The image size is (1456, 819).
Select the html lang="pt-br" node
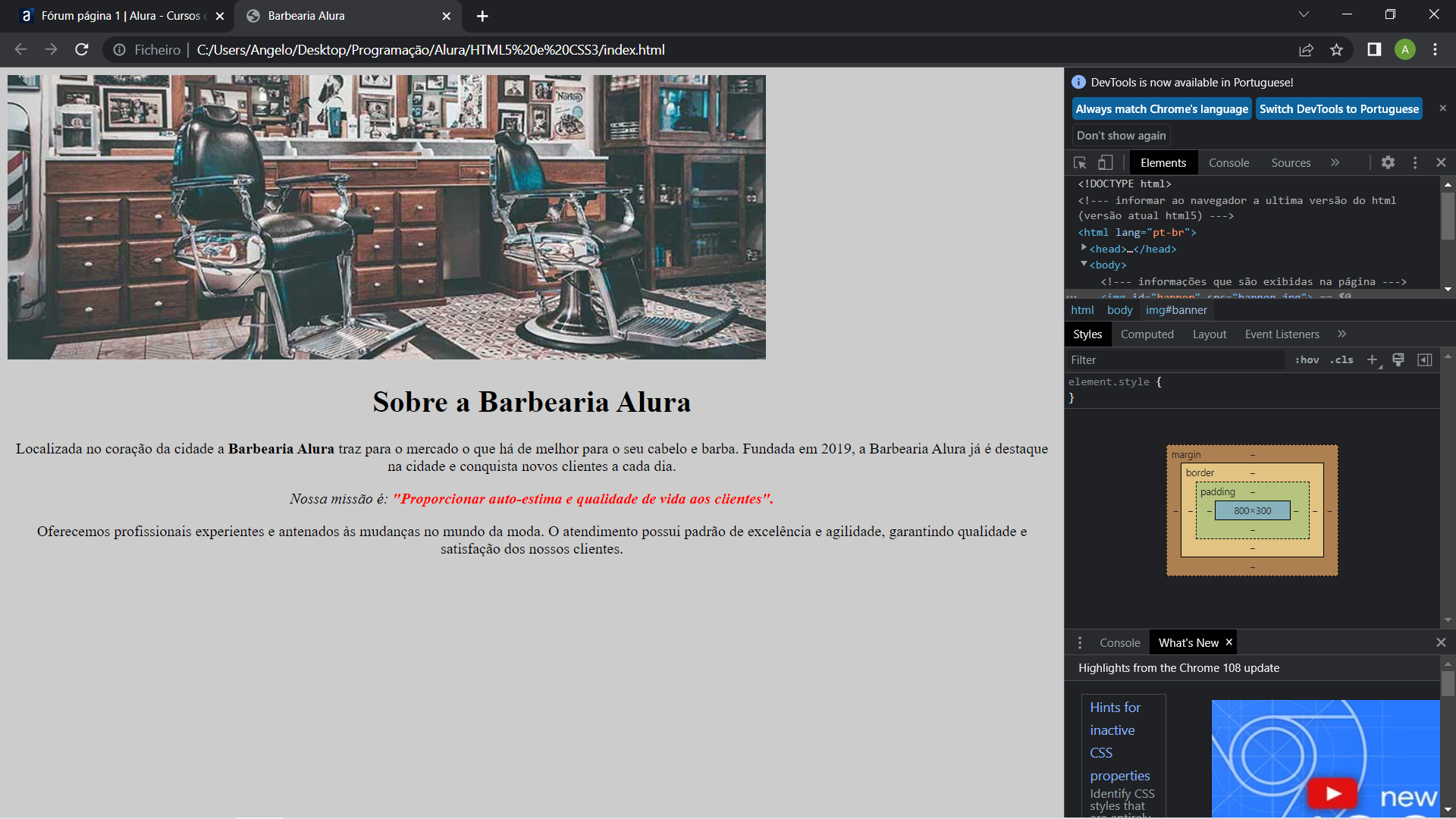point(1137,232)
